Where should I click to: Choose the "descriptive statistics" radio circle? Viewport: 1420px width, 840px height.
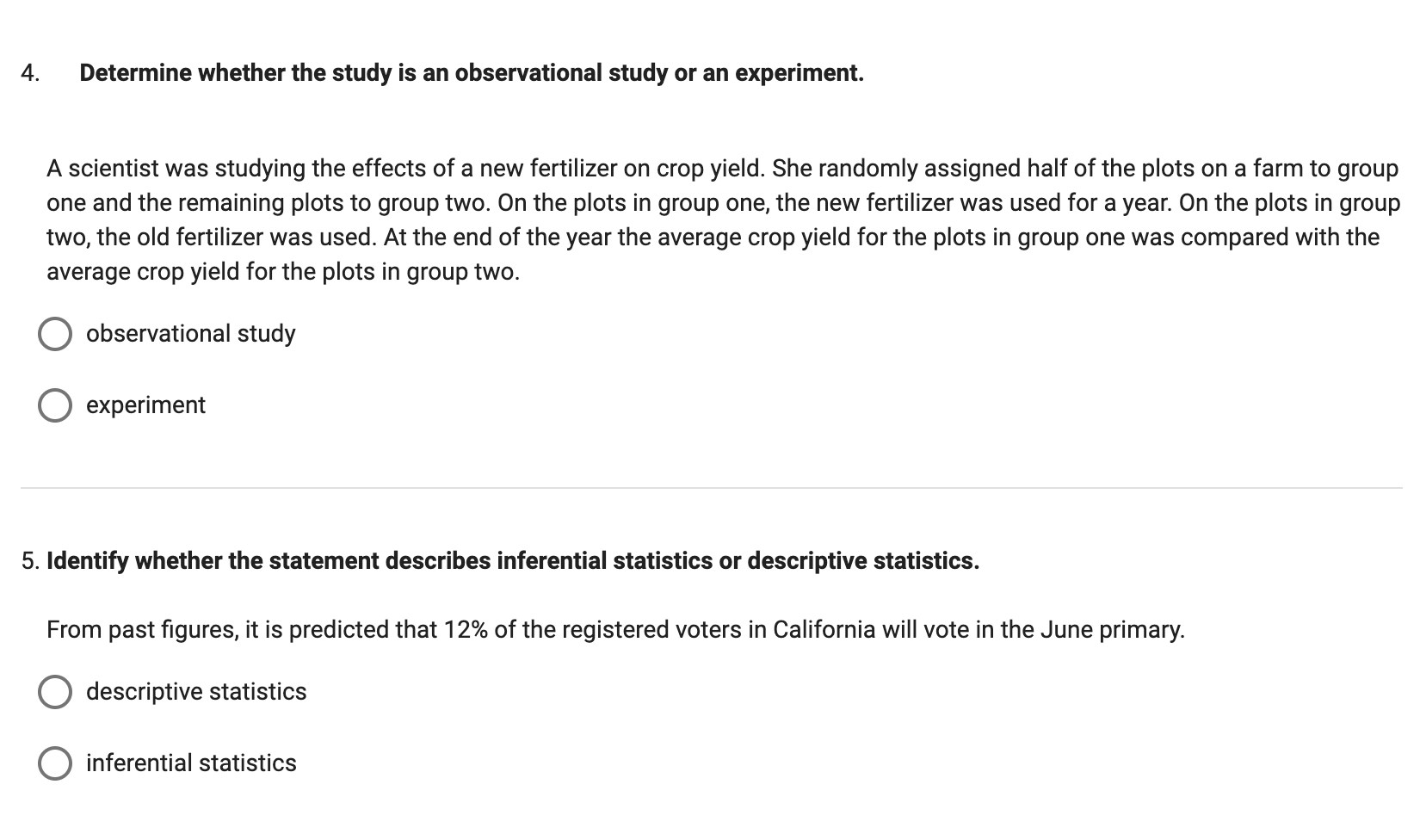click(55, 692)
